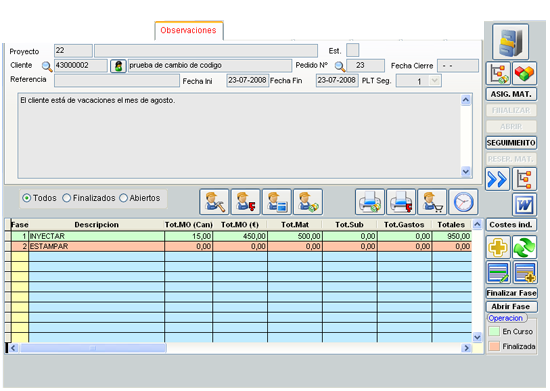Click the Pedido Nº field showing 23
Image resolution: width=550 pixels, height=391 pixels.
pyautogui.click(x=365, y=66)
